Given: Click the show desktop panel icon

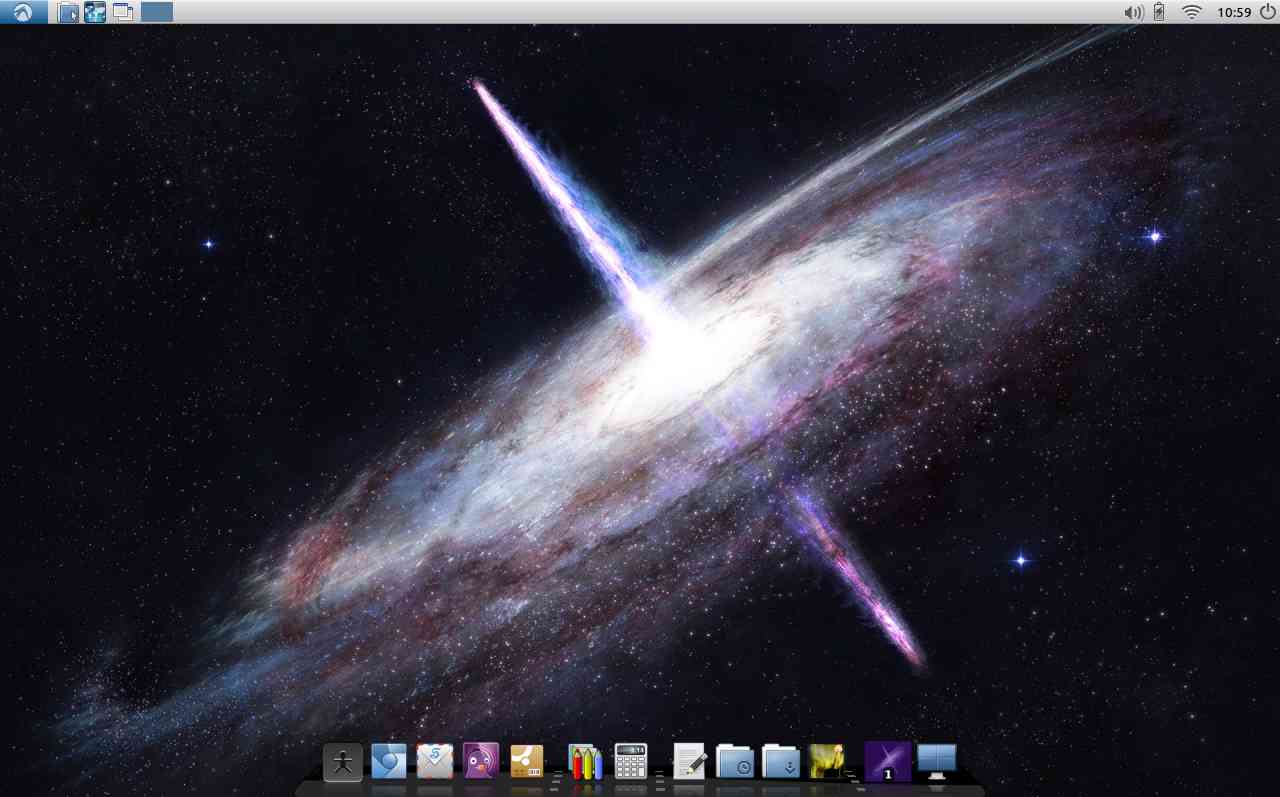Looking at the screenshot, I should click(68, 12).
